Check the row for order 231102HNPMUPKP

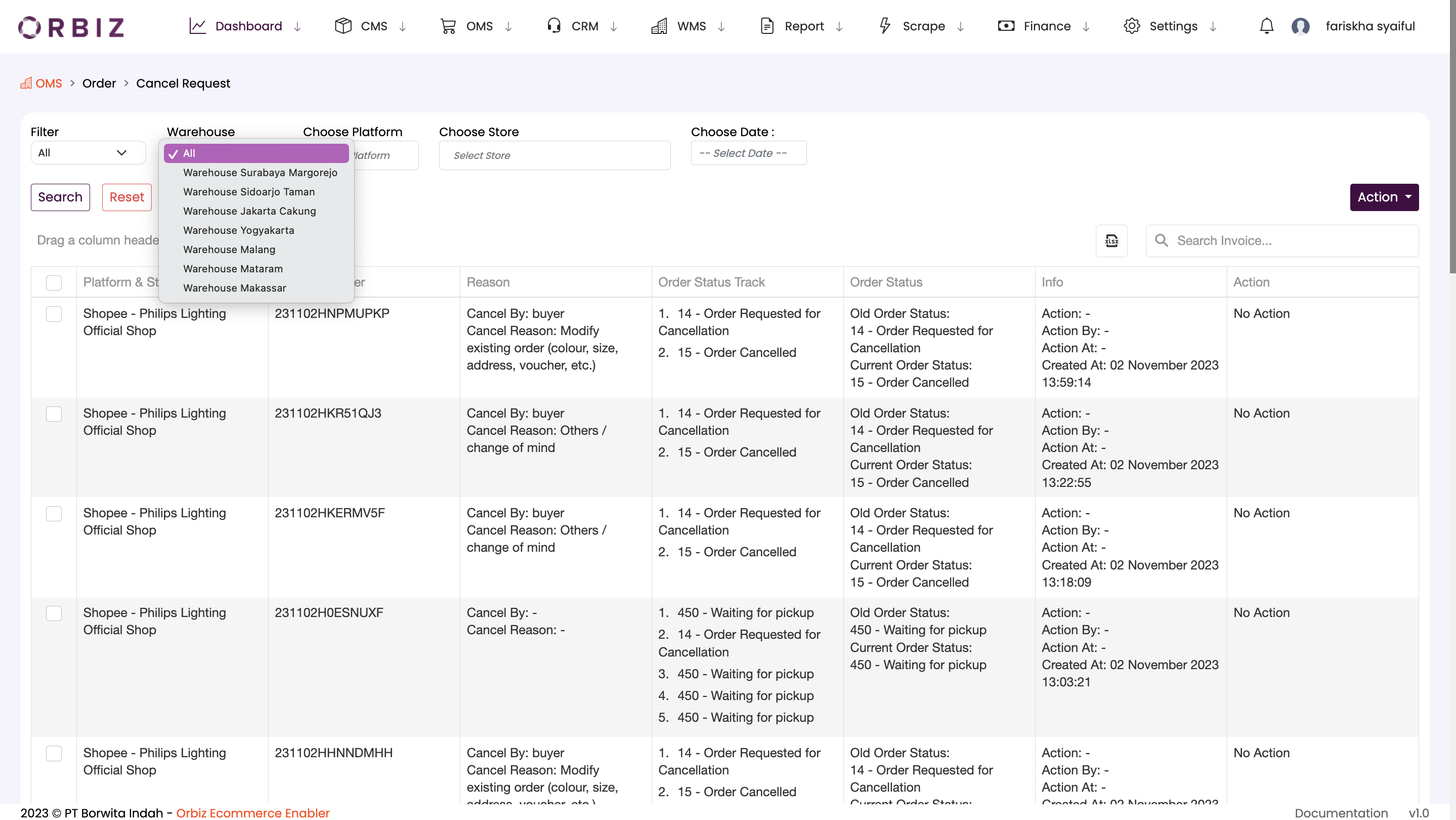[x=54, y=314]
